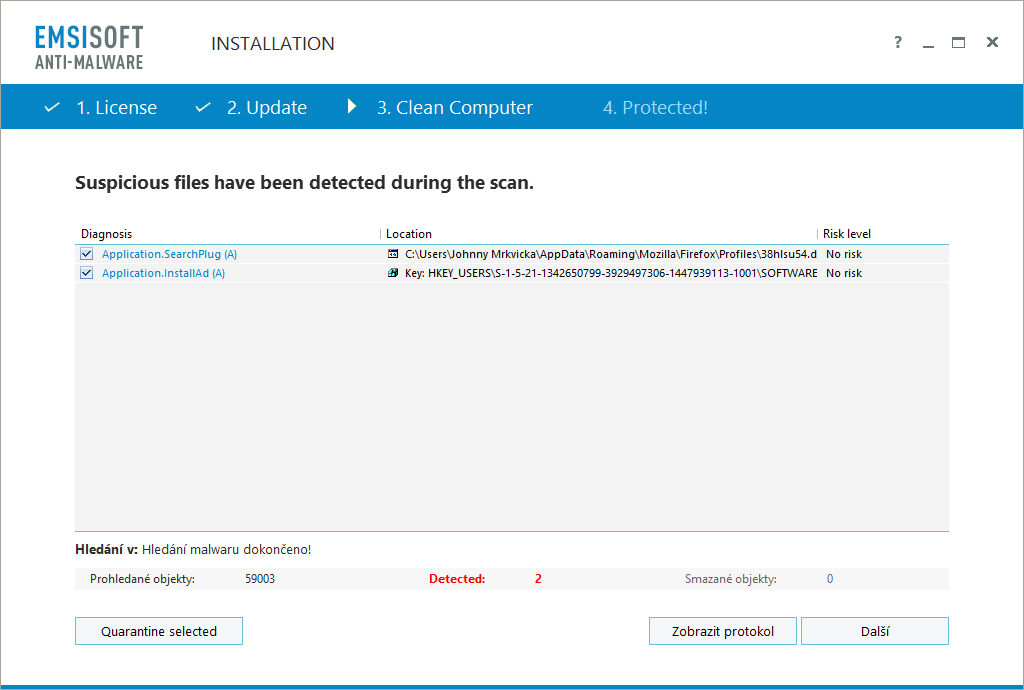
Task: Click the Smazané objekty label
Action: click(730, 578)
